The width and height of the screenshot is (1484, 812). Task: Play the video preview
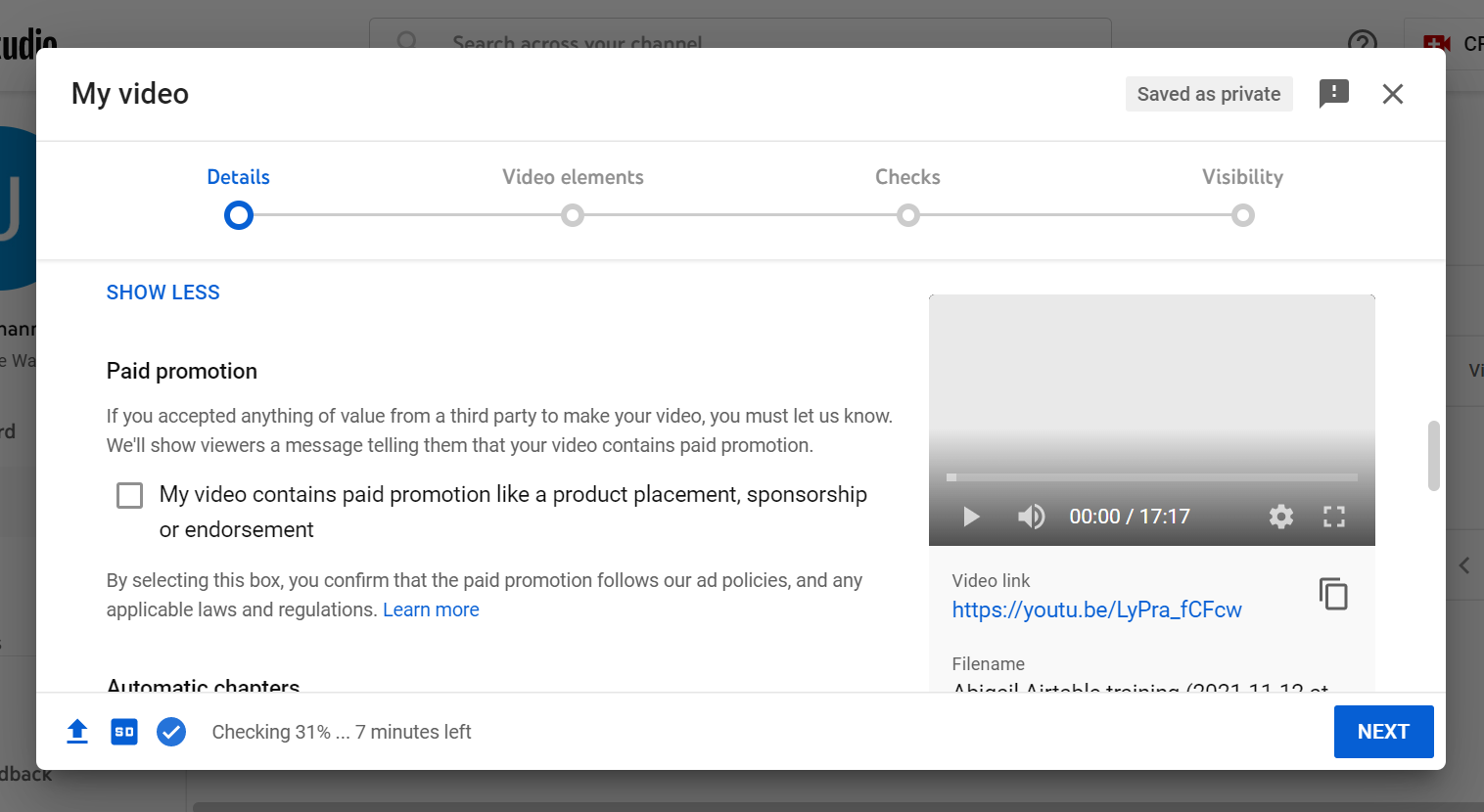pos(971,517)
